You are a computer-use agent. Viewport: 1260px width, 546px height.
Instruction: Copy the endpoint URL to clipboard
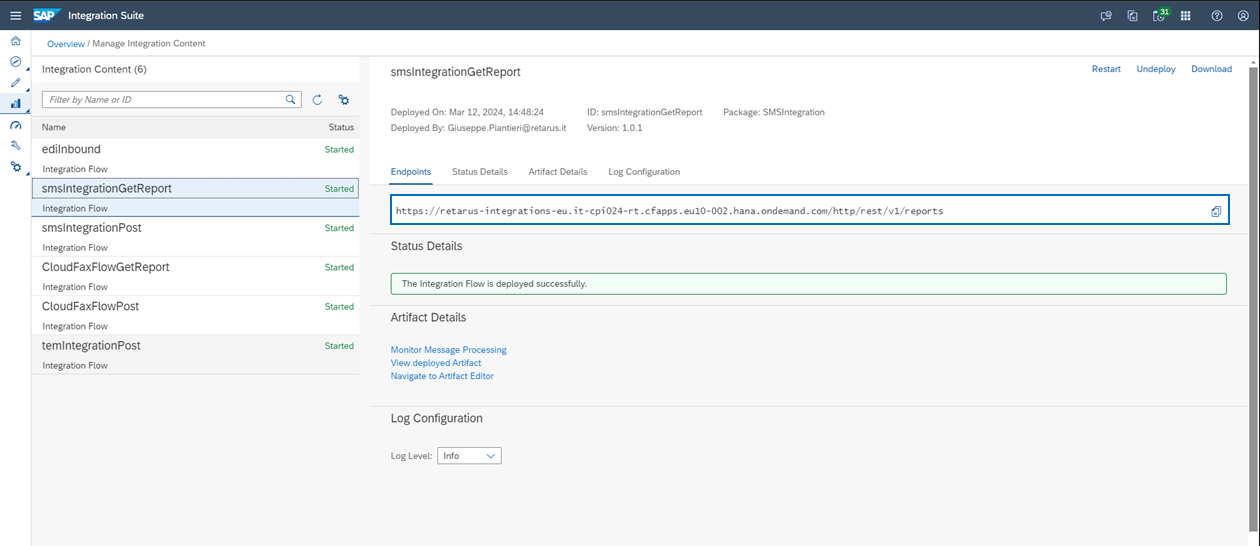[1216, 211]
